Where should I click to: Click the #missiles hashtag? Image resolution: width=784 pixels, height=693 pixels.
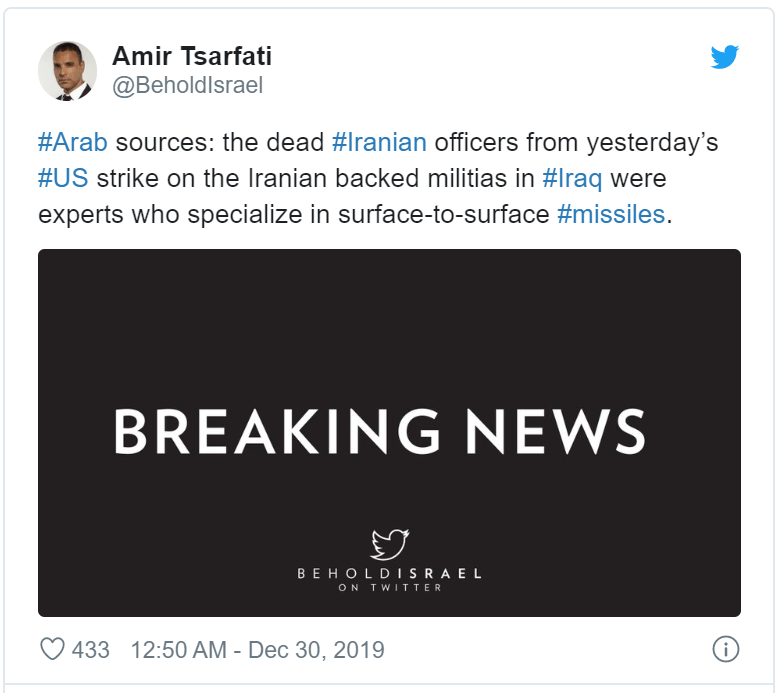(x=610, y=214)
